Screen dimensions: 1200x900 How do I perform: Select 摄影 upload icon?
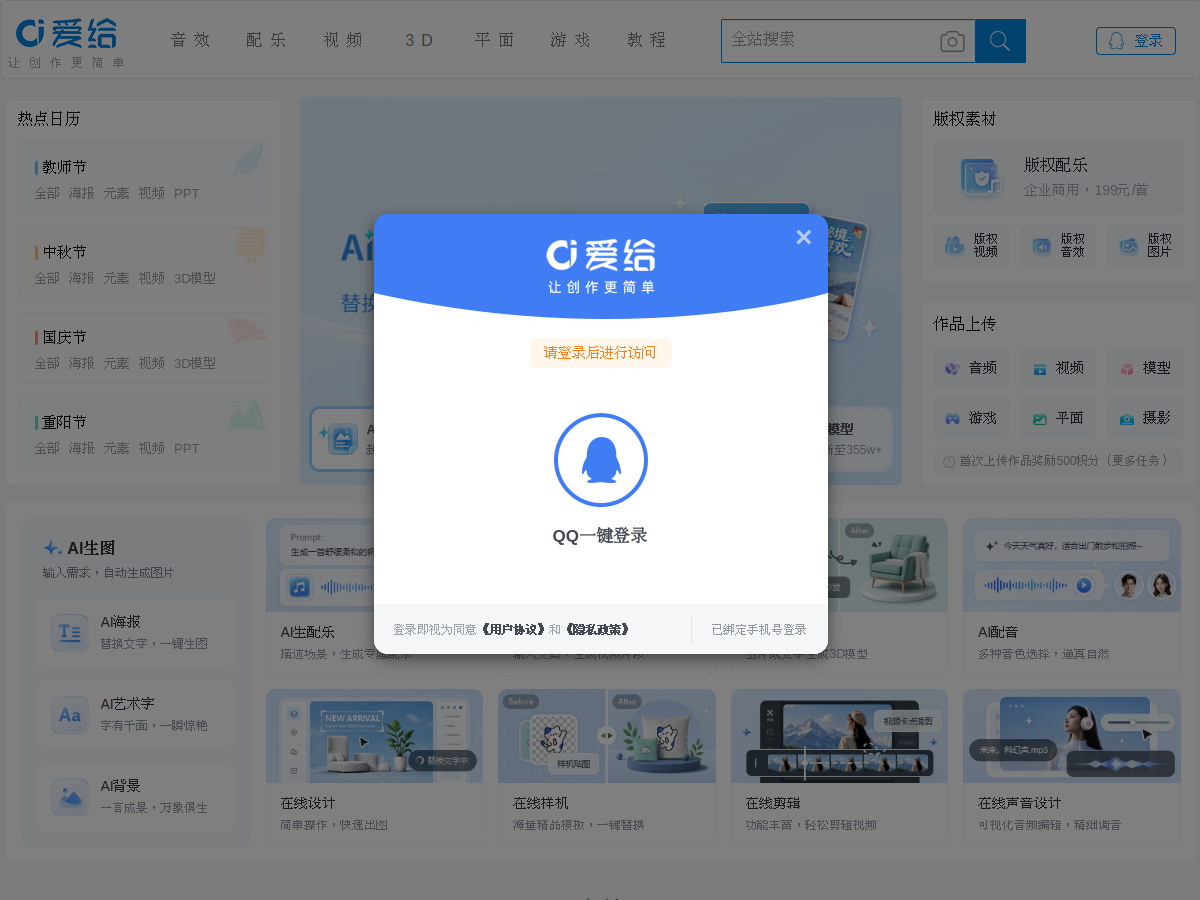click(x=1126, y=418)
